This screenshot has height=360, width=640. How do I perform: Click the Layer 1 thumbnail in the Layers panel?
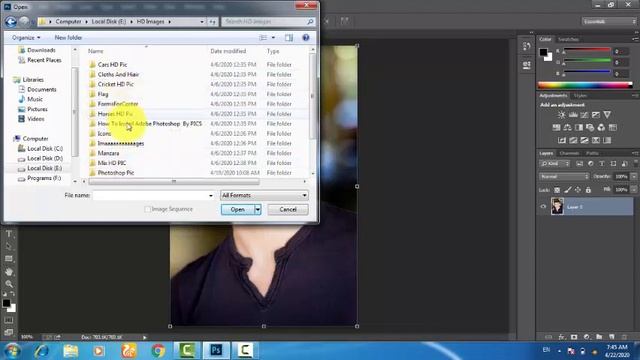557,207
